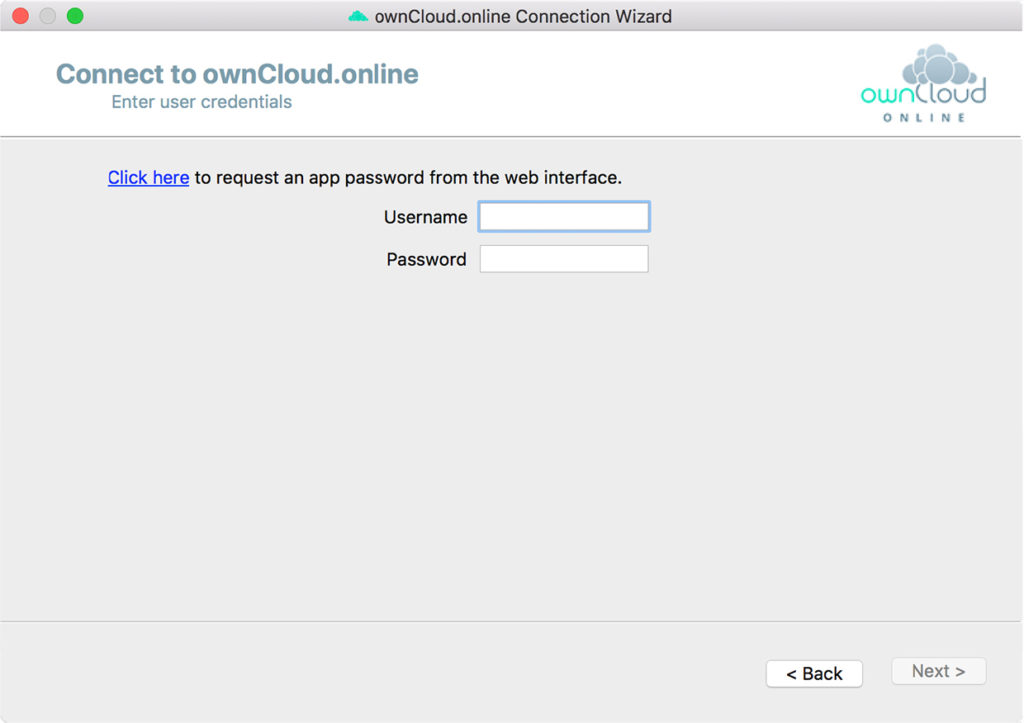The width and height of the screenshot is (1024, 723).
Task: Click the 'ownCloud' stylized text in the logo
Action: [x=921, y=94]
